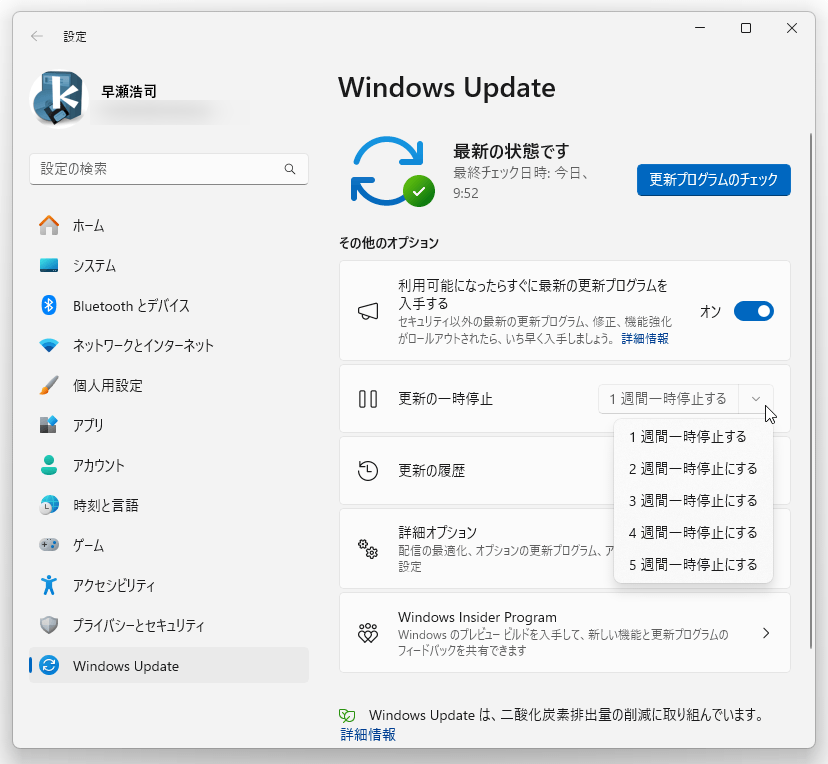Click the Home house icon
This screenshot has height=764, width=828.
49,225
